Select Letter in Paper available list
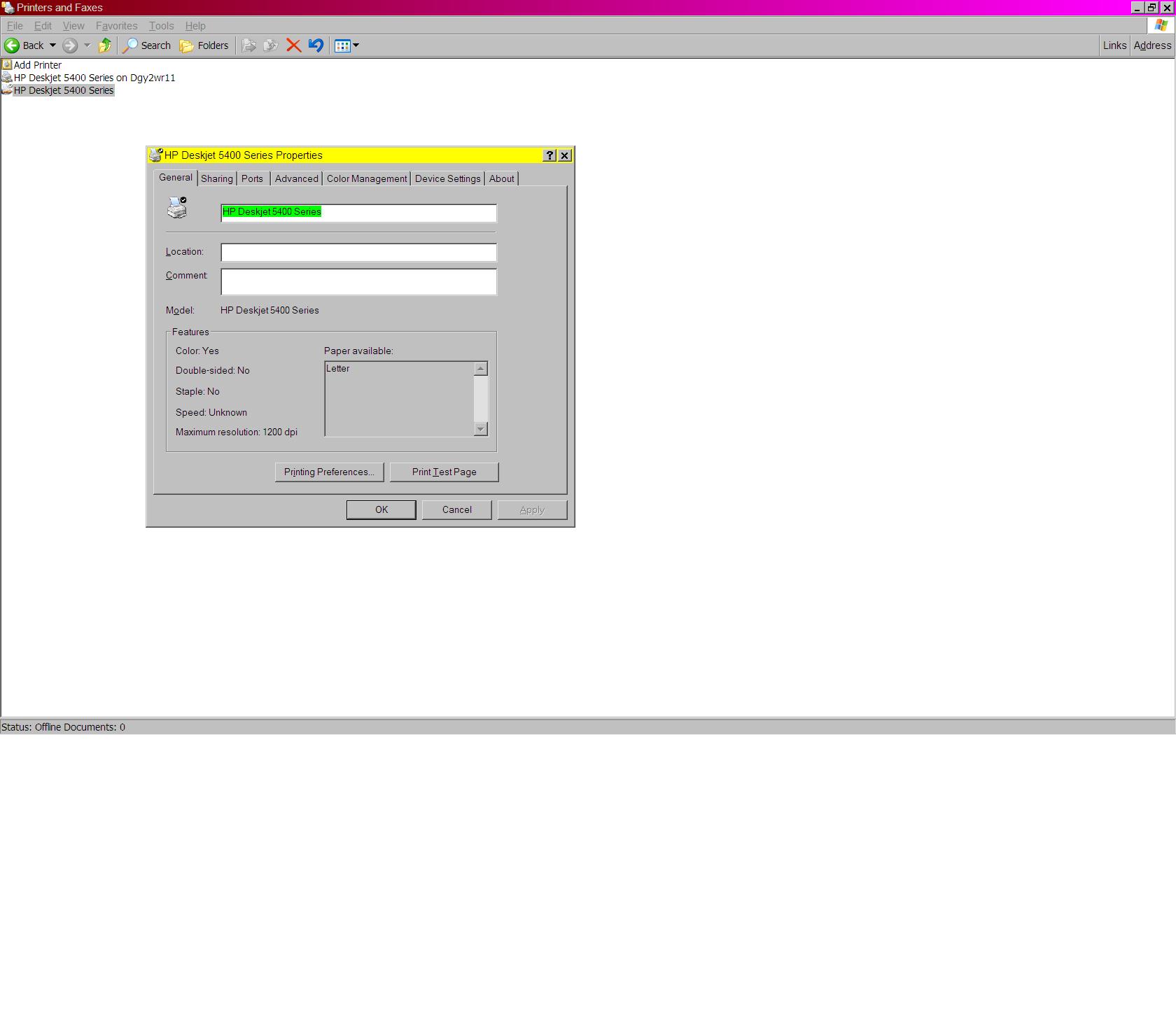 (x=337, y=369)
